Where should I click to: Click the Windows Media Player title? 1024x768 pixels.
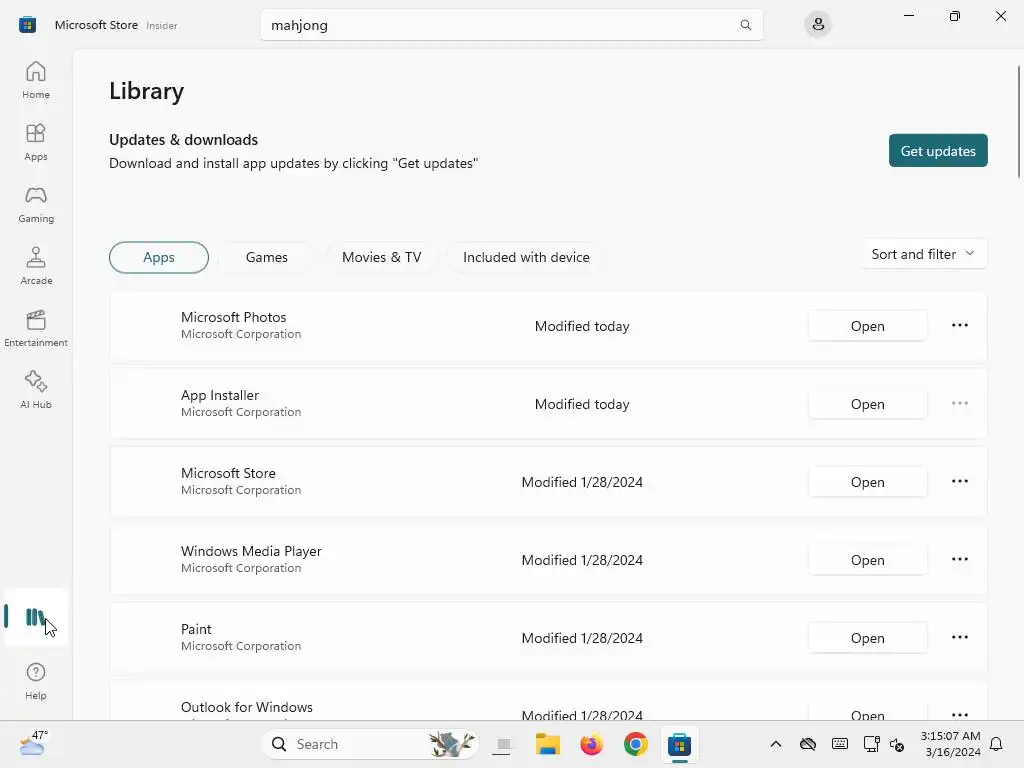pyautogui.click(x=251, y=551)
